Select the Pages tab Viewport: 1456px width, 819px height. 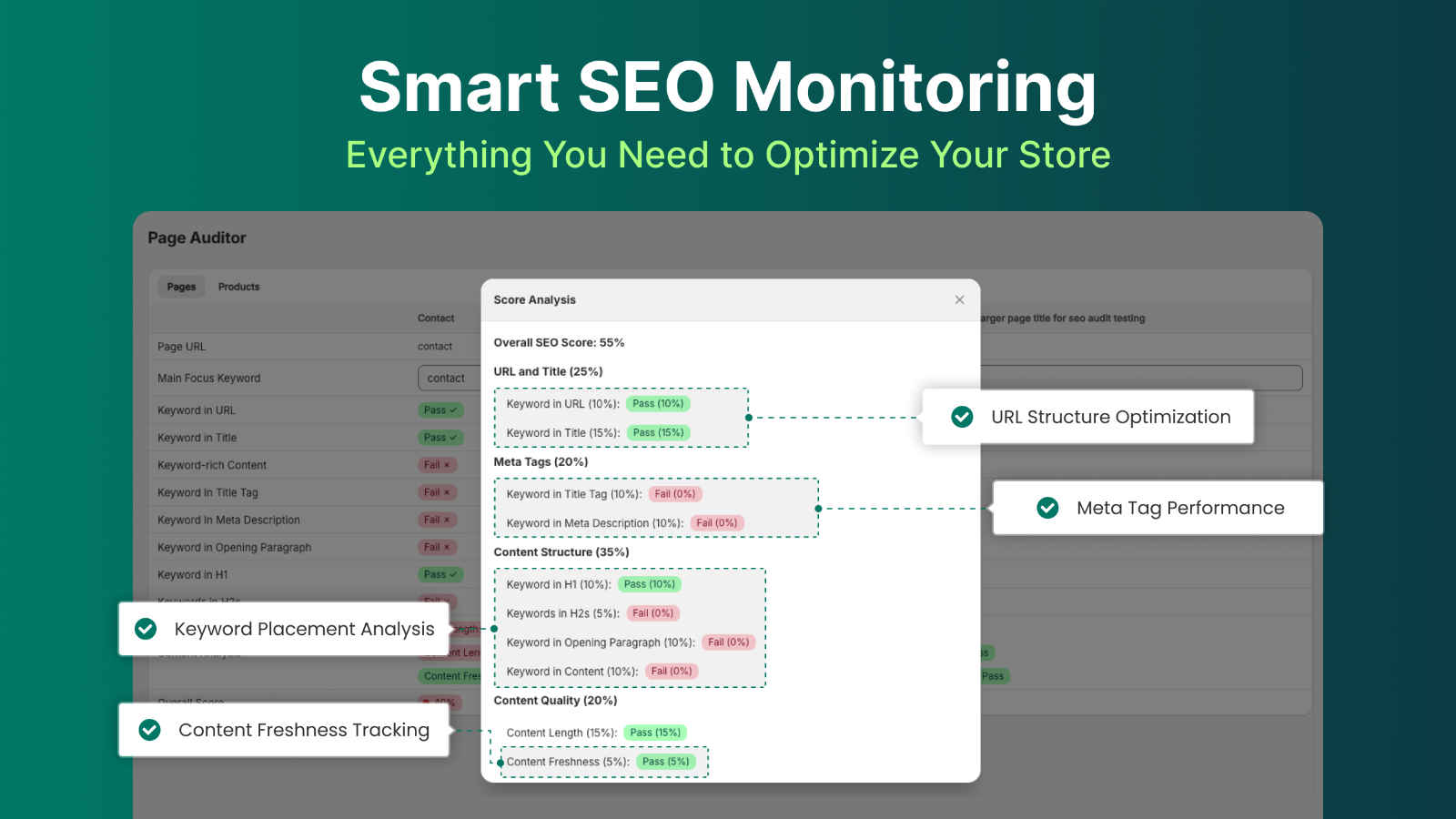[x=180, y=287]
